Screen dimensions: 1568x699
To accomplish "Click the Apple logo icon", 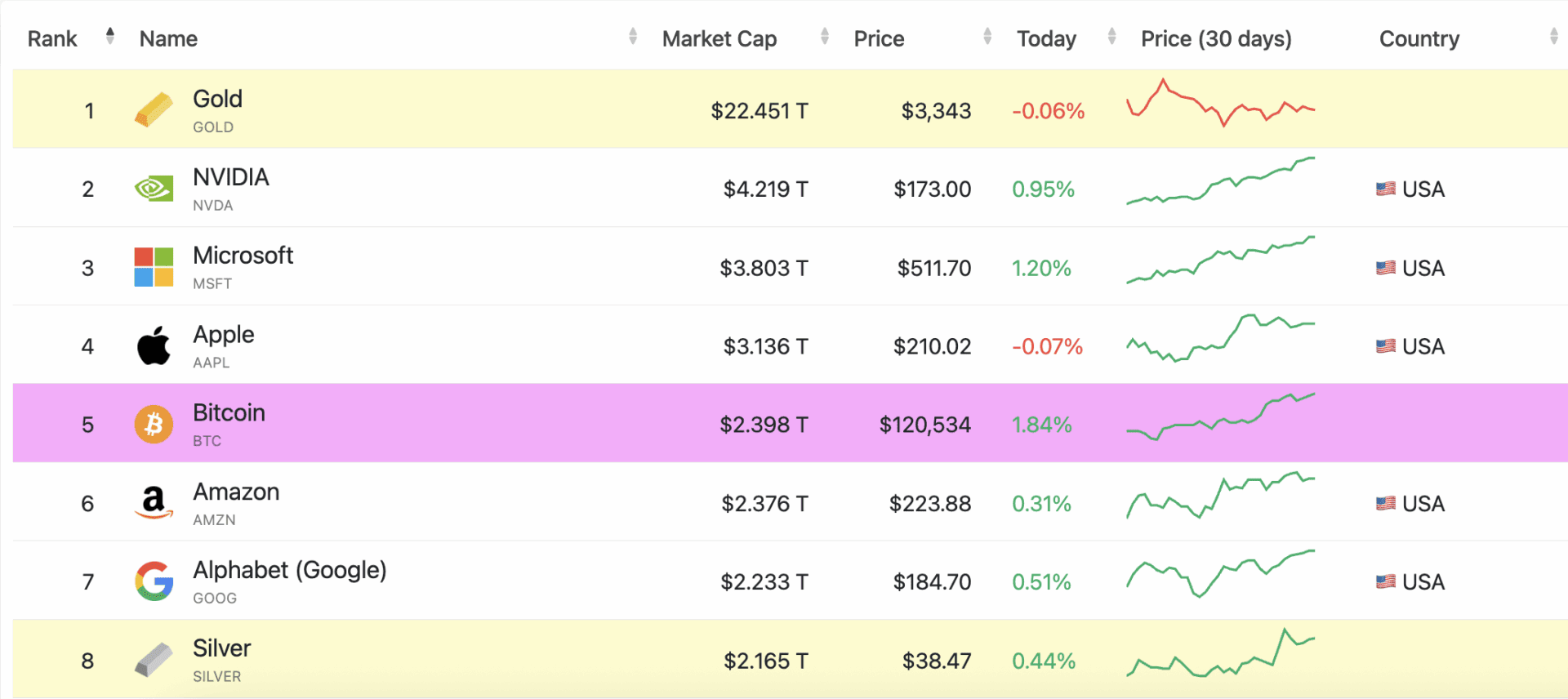I will 154,346.
